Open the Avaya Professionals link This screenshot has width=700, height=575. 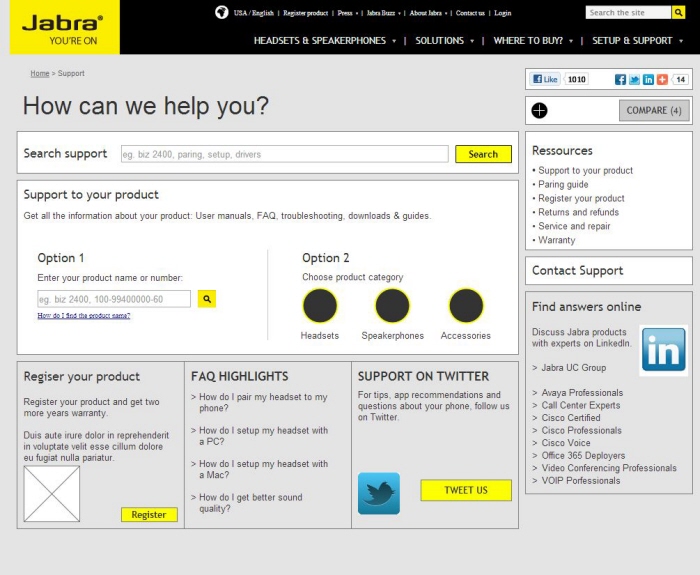pyautogui.click(x=582, y=393)
